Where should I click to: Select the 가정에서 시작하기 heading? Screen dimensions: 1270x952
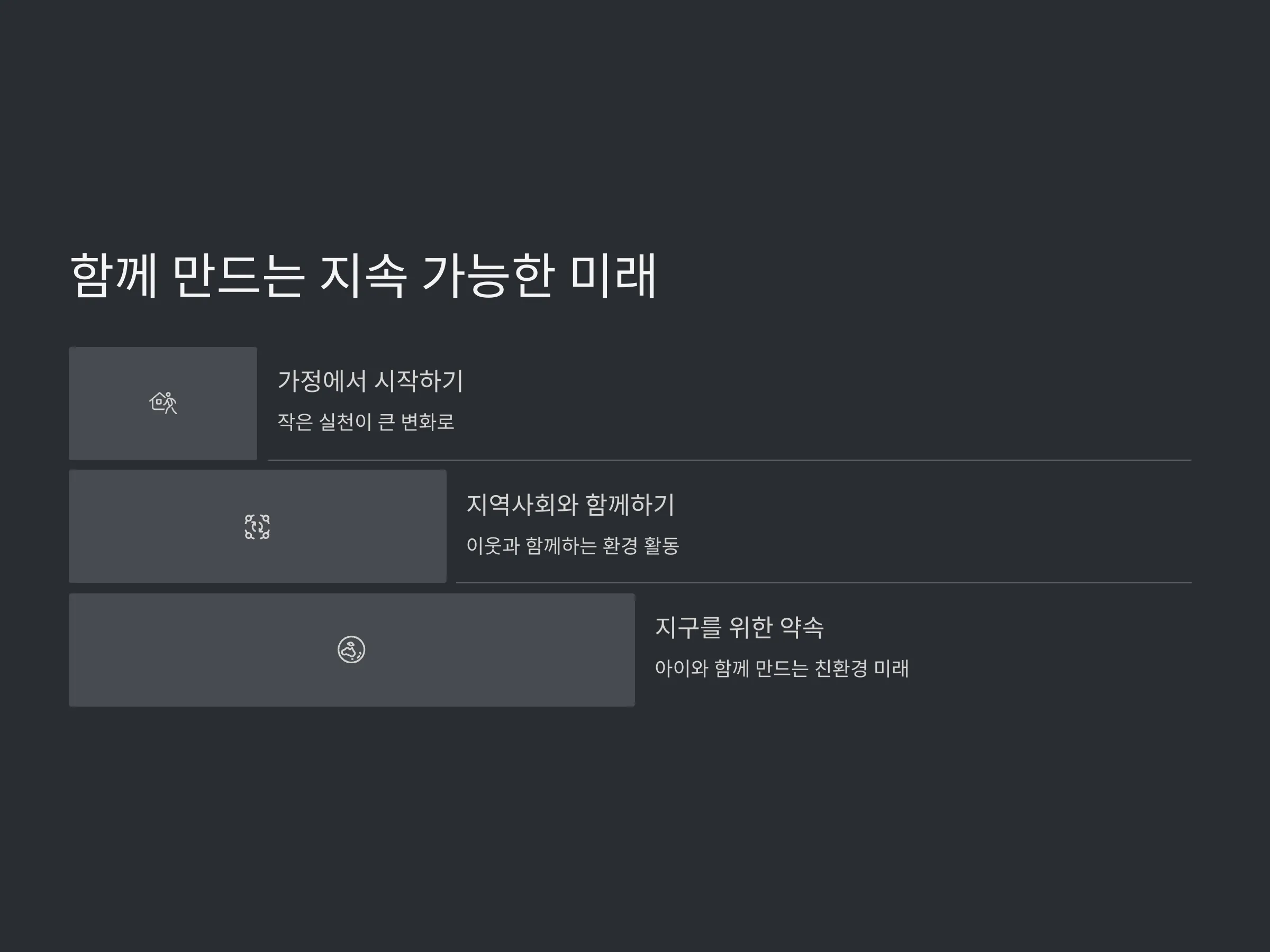coord(370,381)
